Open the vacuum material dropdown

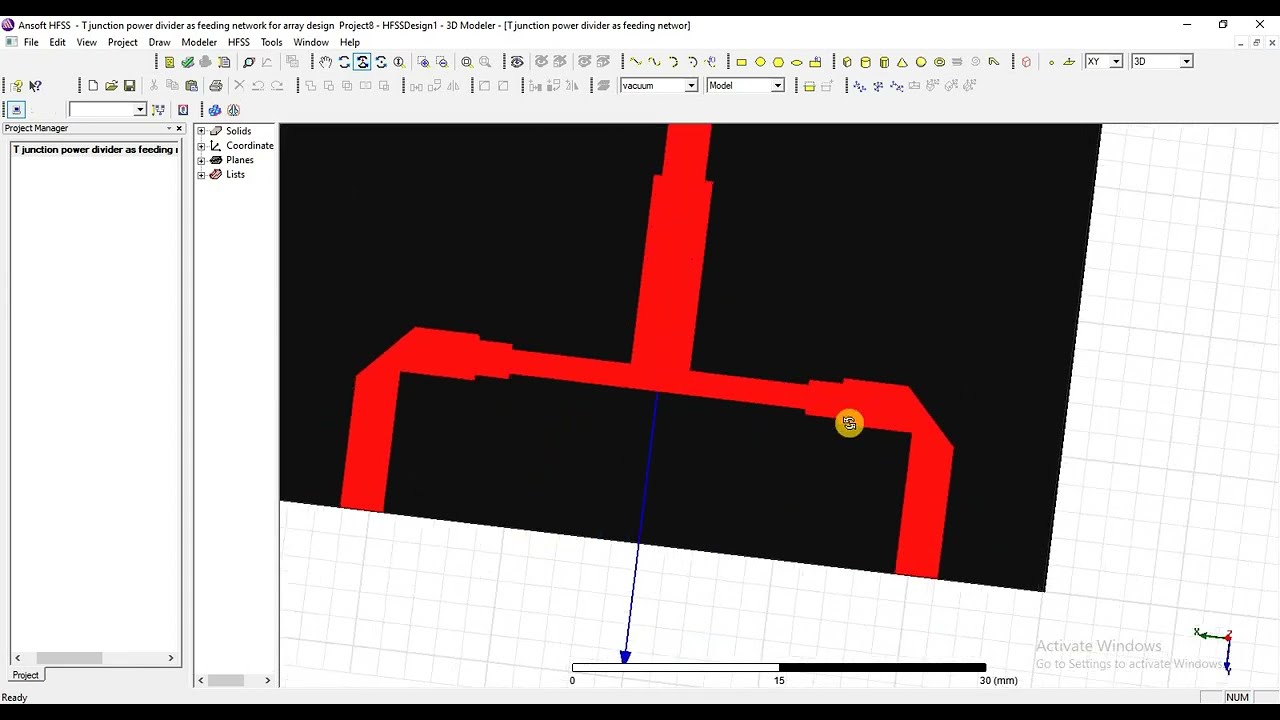(691, 86)
